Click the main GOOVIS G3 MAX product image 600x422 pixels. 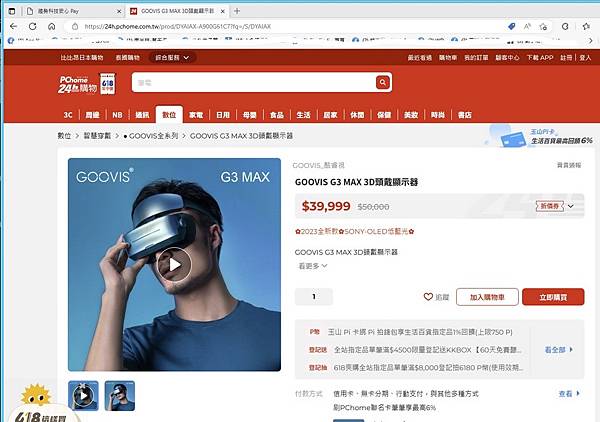coord(174,264)
